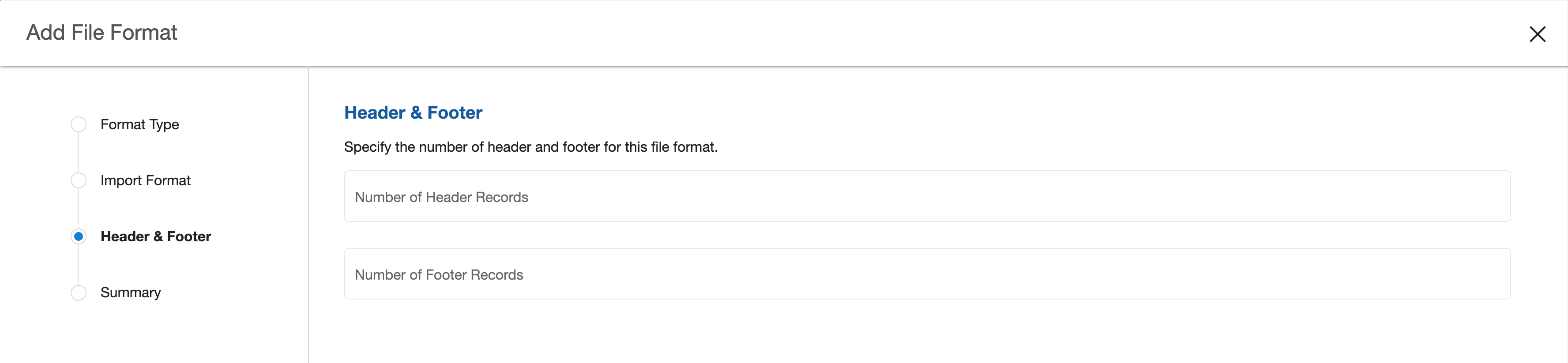Click the active Header & Footer step indicator
The width and height of the screenshot is (1568, 363).
coord(79,236)
